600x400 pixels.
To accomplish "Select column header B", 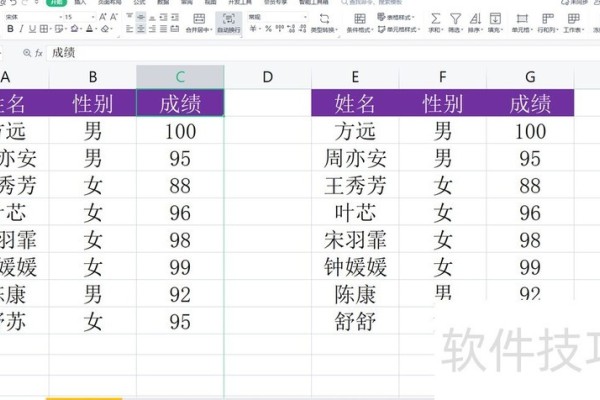I will (x=93, y=77).
